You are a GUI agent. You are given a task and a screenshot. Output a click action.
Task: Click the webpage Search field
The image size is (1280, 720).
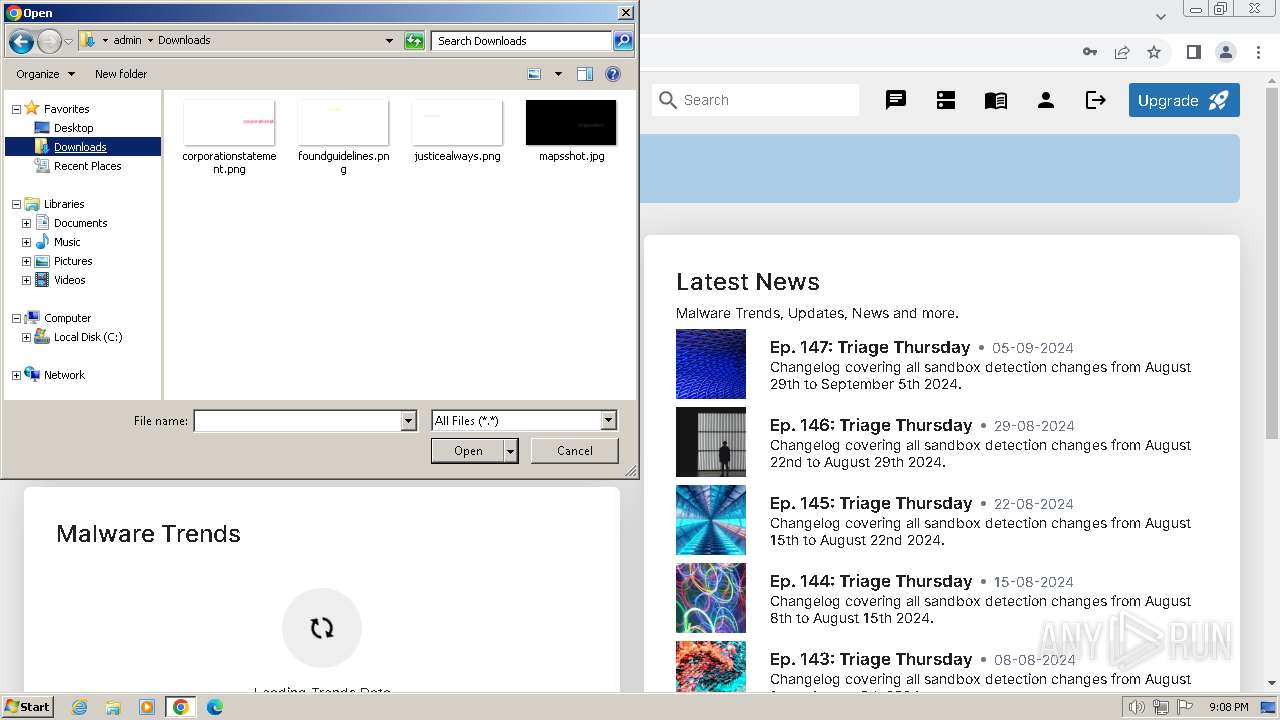tap(756, 100)
